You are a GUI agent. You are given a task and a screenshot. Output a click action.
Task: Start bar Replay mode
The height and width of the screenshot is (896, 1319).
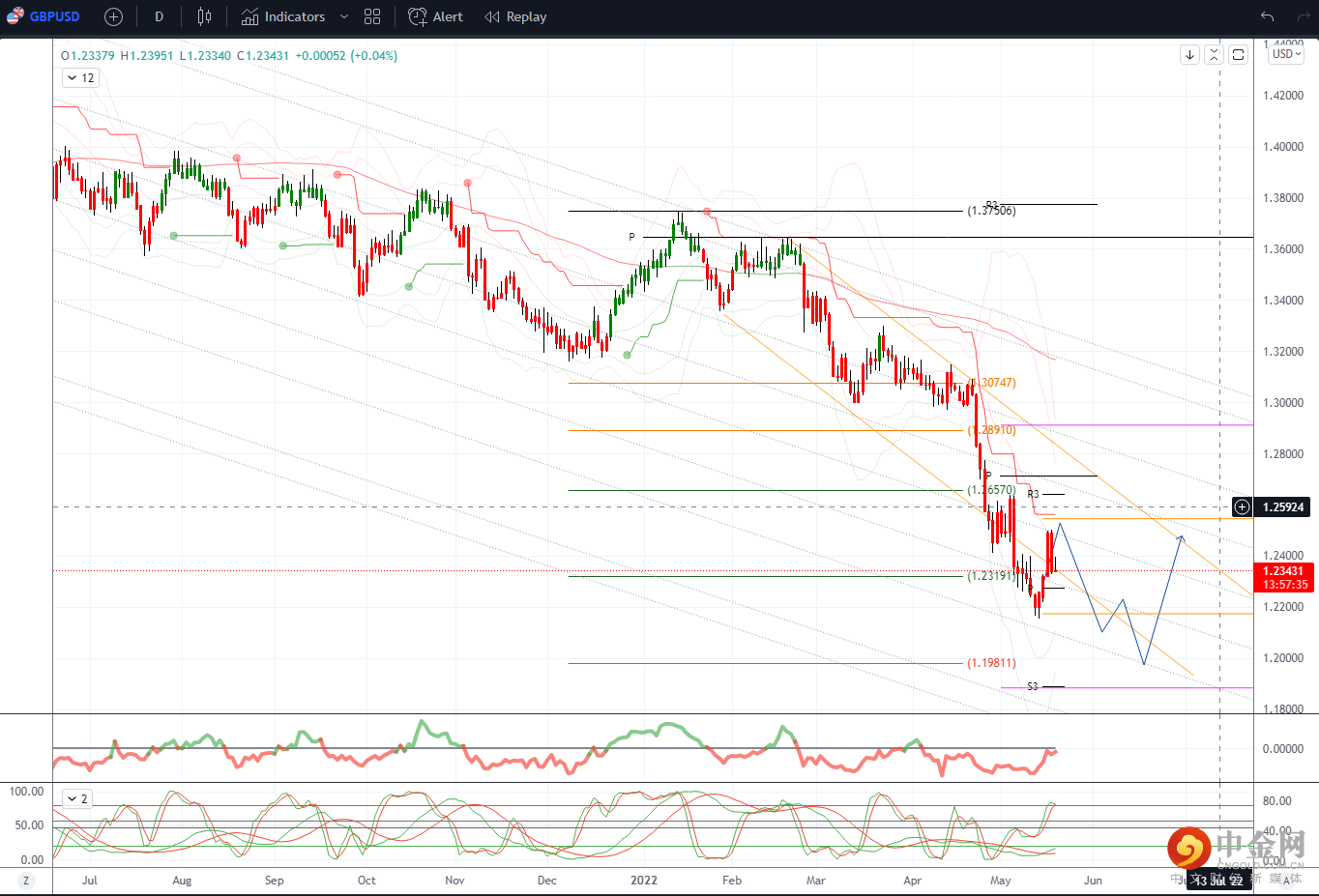pos(515,16)
